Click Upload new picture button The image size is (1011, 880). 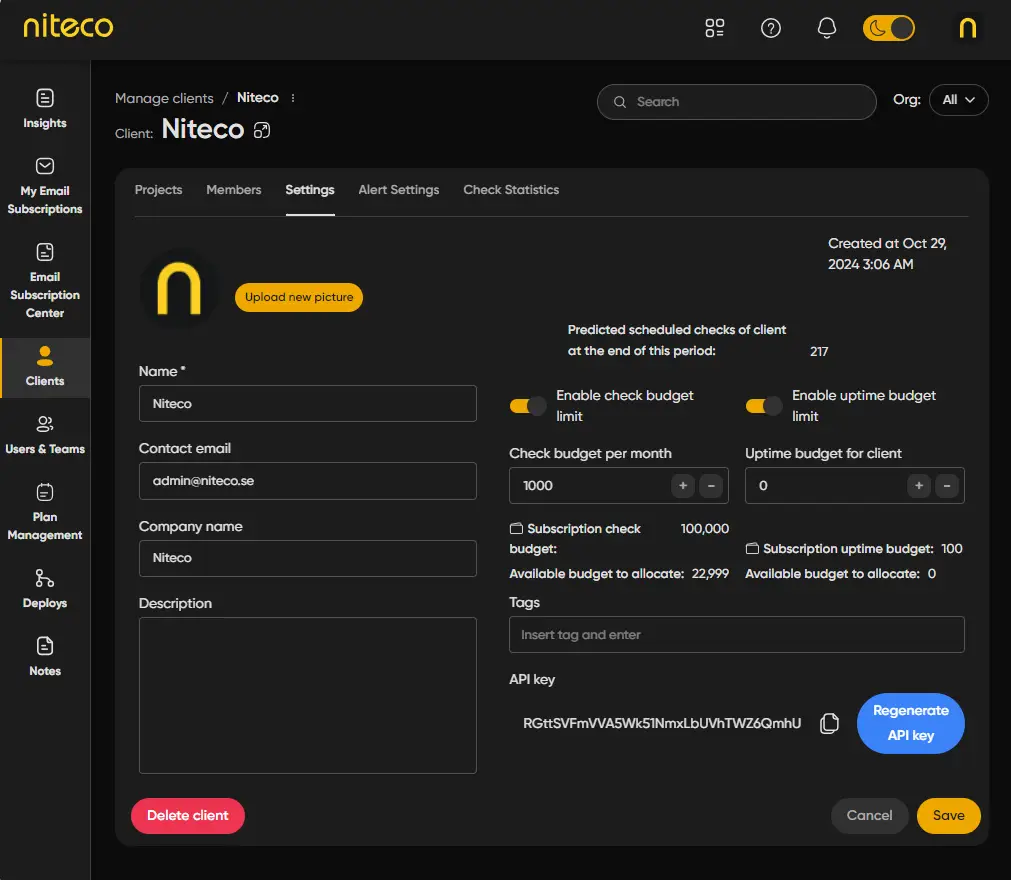pos(299,297)
